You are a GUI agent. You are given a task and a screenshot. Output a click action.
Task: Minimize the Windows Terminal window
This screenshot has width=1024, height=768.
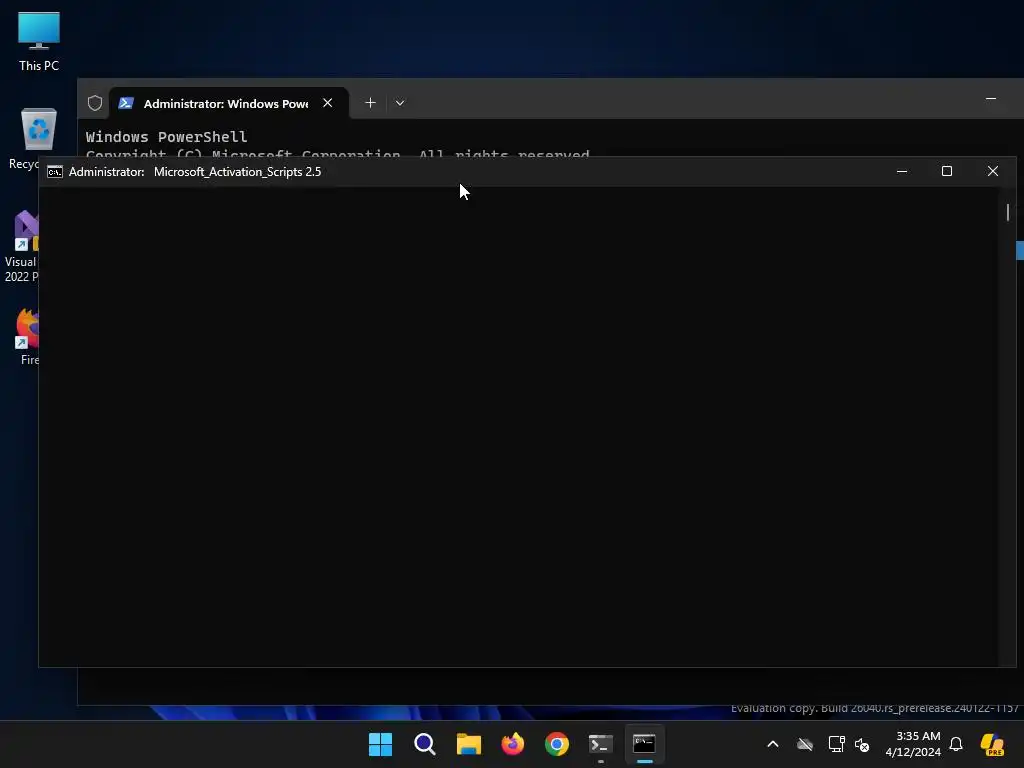991,99
